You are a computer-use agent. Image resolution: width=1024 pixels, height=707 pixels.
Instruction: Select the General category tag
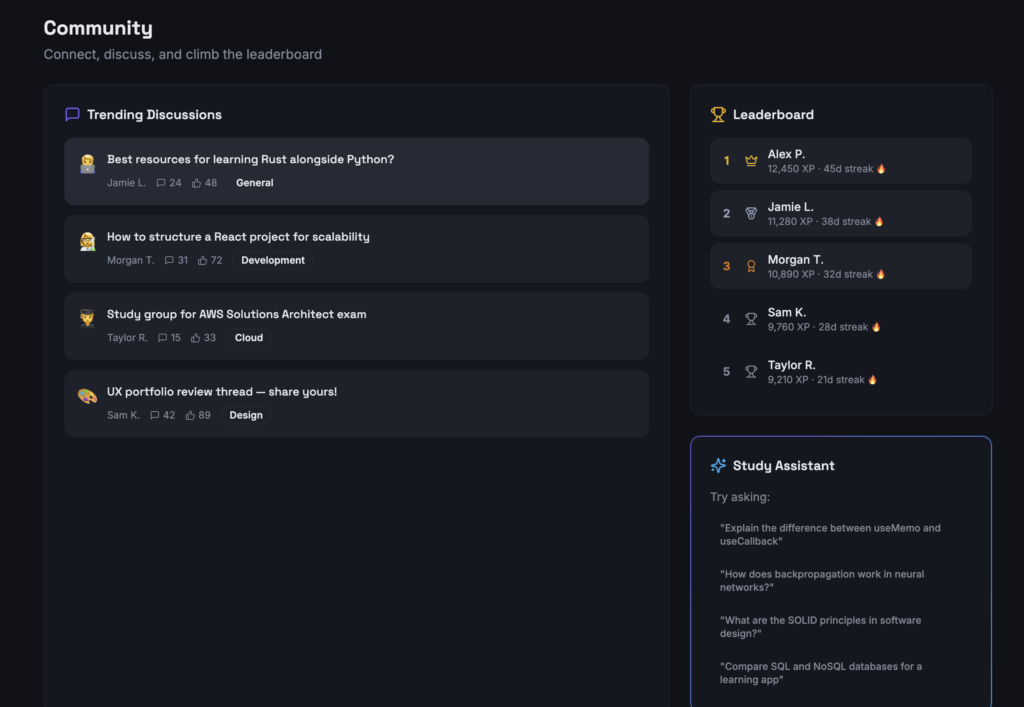pyautogui.click(x=254, y=183)
